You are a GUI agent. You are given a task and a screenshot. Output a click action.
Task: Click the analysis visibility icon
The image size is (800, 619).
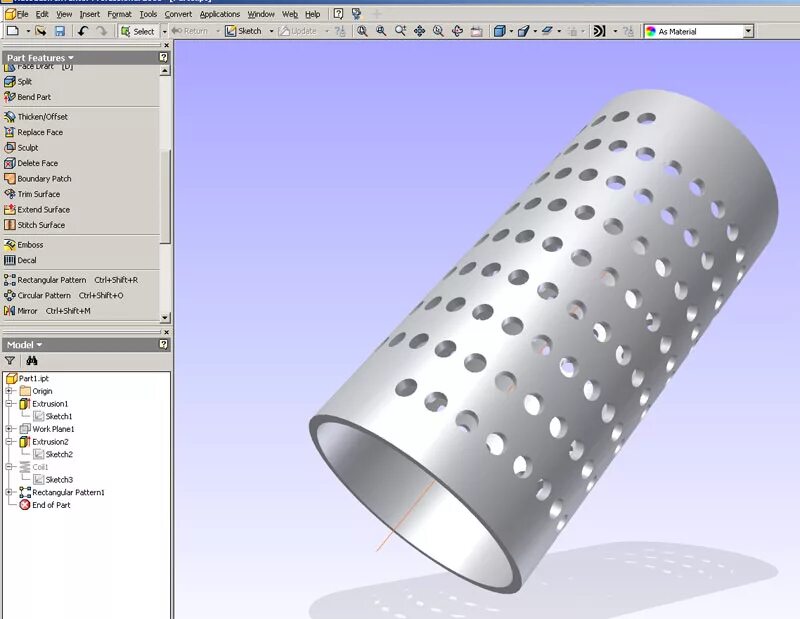click(x=599, y=31)
